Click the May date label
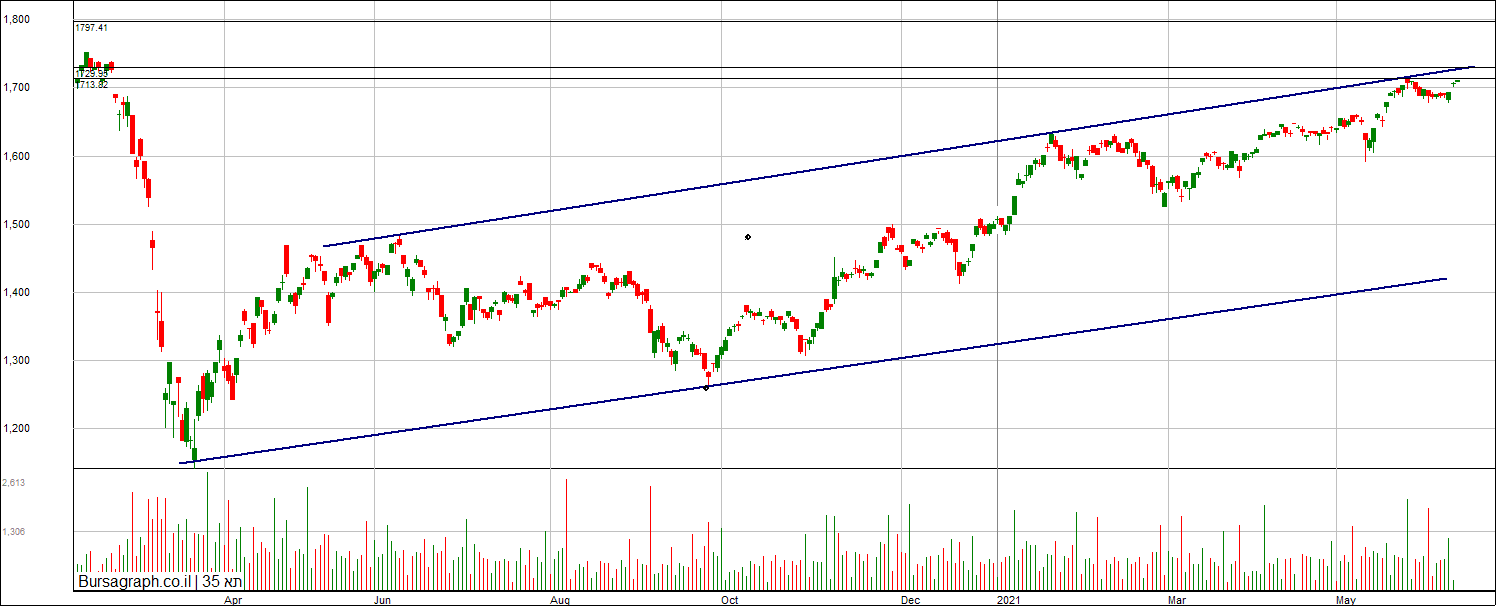Image resolution: width=1496 pixels, height=606 pixels. tap(1347, 600)
